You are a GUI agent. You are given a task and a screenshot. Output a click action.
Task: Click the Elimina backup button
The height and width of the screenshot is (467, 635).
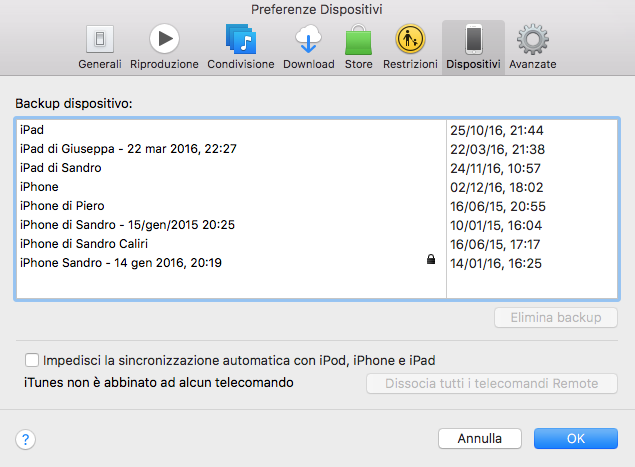(x=556, y=318)
